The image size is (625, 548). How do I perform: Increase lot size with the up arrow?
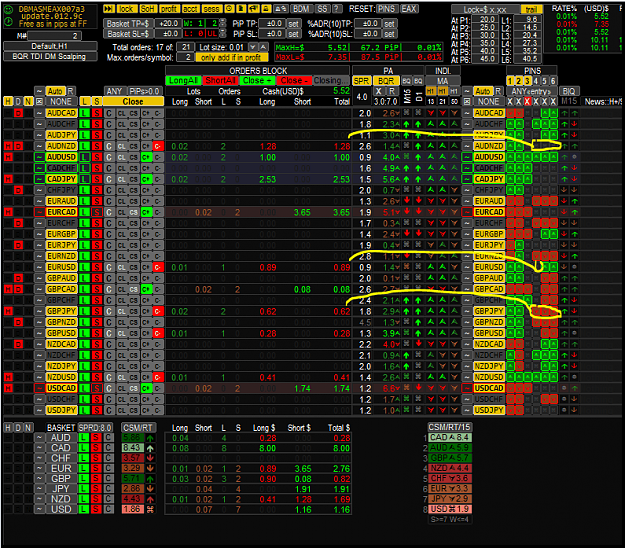pyautogui.click(x=263, y=47)
